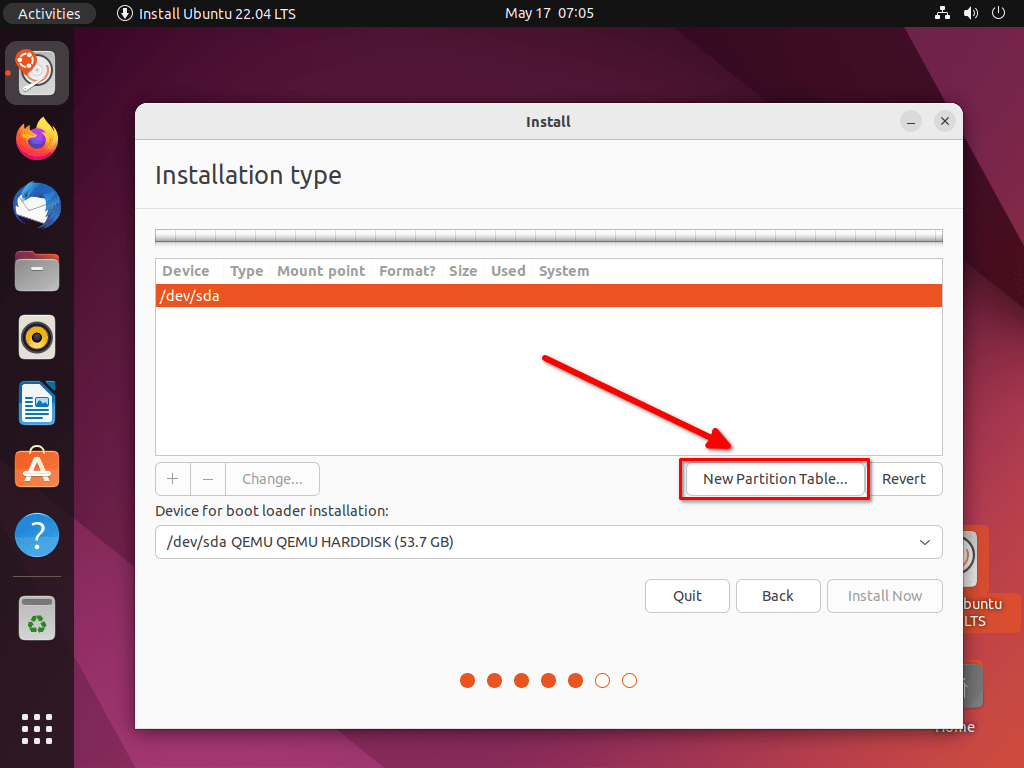Open the Show Applications grid

click(x=36, y=728)
